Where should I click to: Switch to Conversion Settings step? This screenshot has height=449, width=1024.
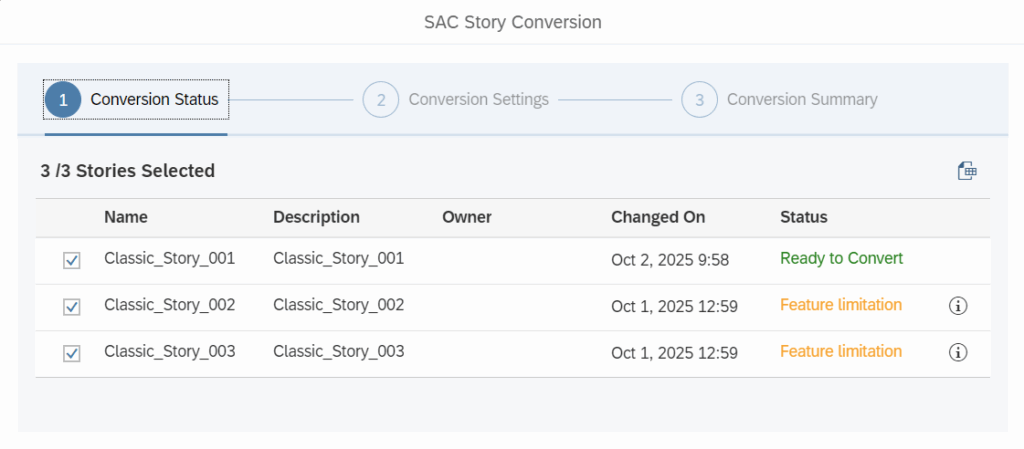(478, 100)
